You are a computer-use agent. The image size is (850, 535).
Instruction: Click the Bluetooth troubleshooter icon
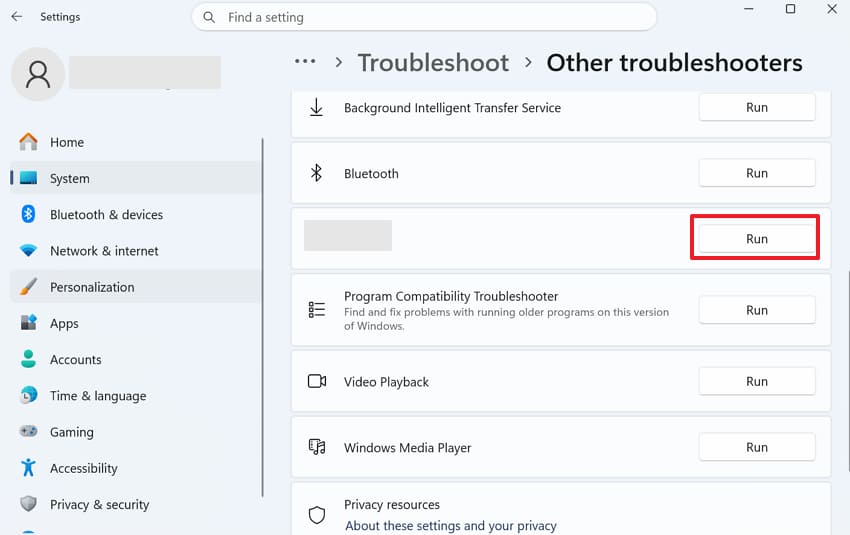coord(317,173)
